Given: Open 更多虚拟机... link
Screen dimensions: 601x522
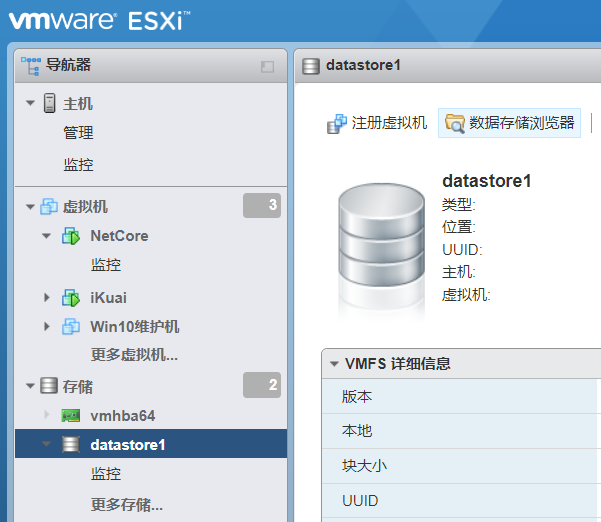Looking at the screenshot, I should pyautogui.click(x=134, y=355).
